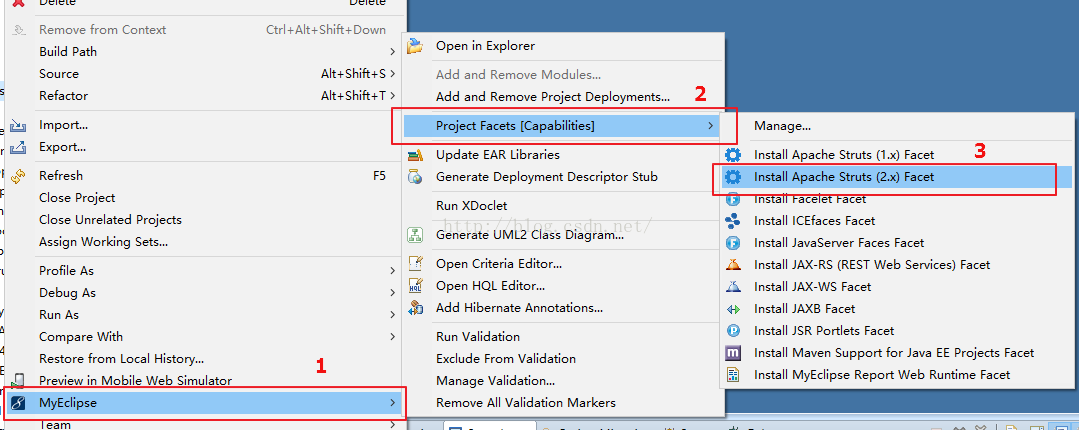This screenshot has width=1079, height=430.
Task: Click the Generate Deployment Descriptor Stub icon
Action: coord(415,177)
